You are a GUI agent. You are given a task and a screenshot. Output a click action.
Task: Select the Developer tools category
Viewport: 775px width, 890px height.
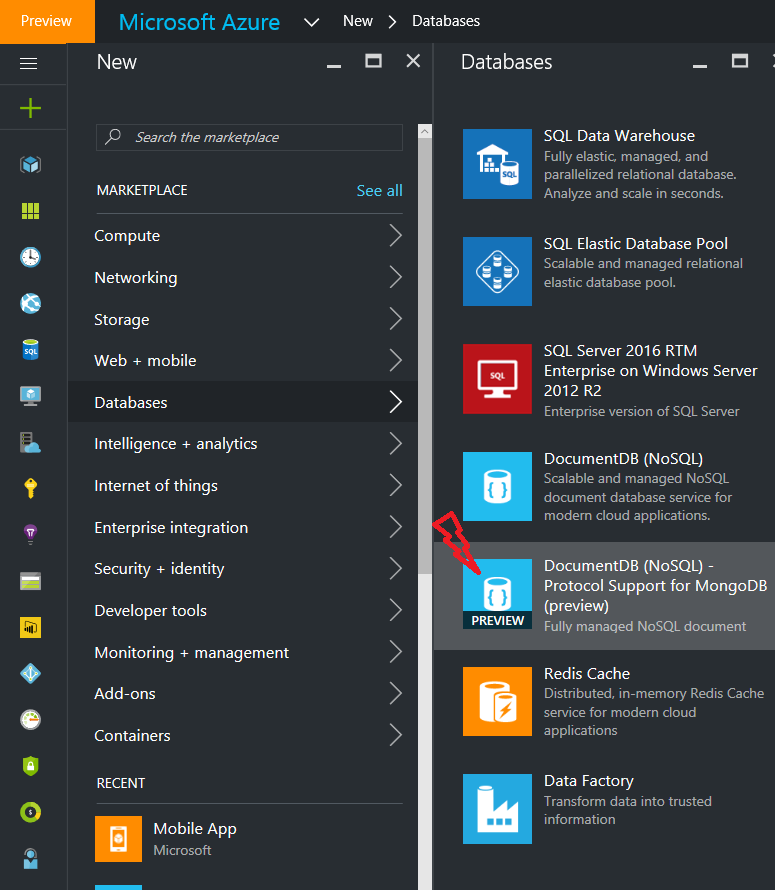(x=243, y=610)
